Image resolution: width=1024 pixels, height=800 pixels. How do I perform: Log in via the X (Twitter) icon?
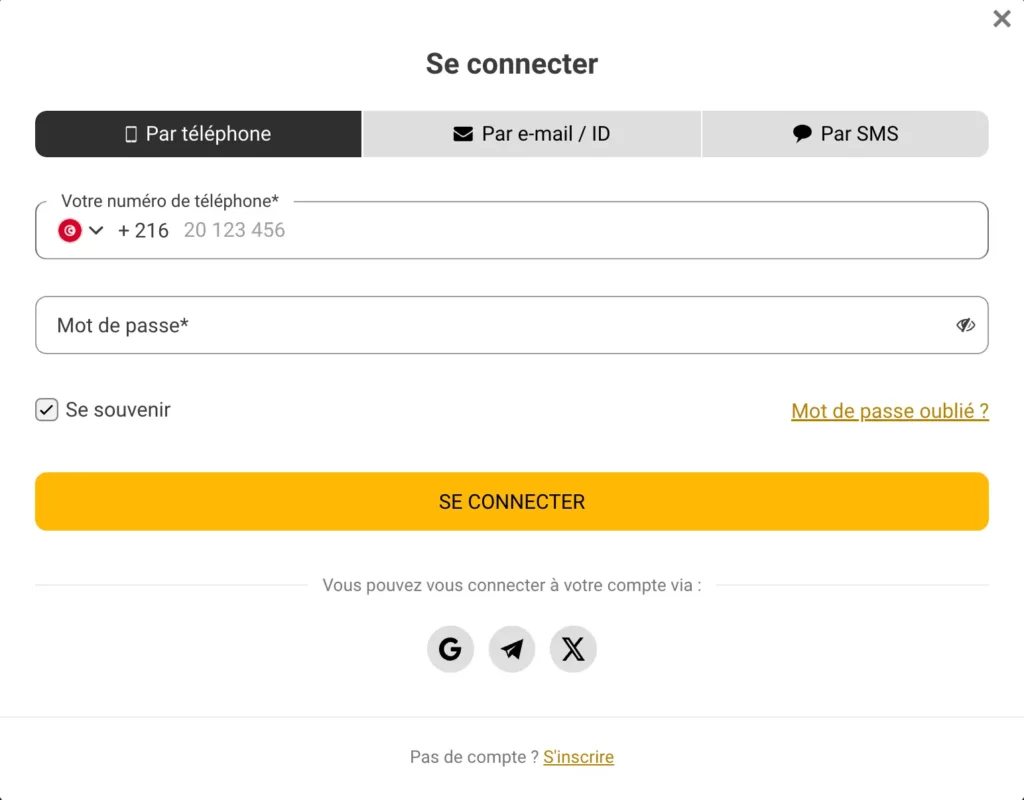(x=573, y=648)
